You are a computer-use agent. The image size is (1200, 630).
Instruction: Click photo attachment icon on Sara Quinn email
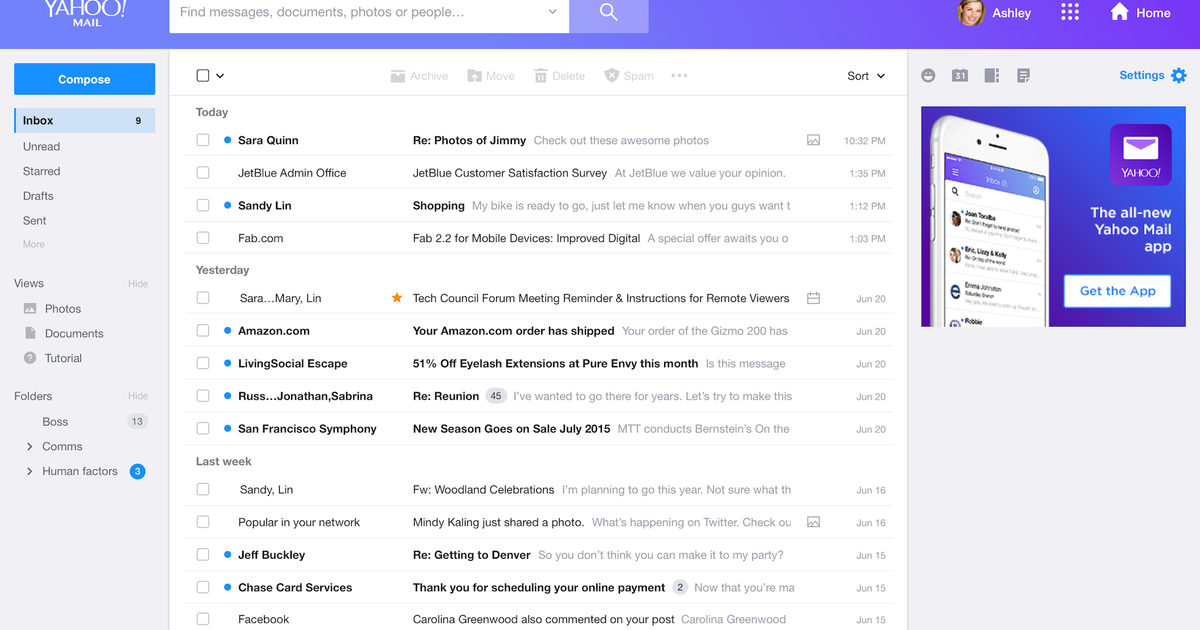[814, 141]
